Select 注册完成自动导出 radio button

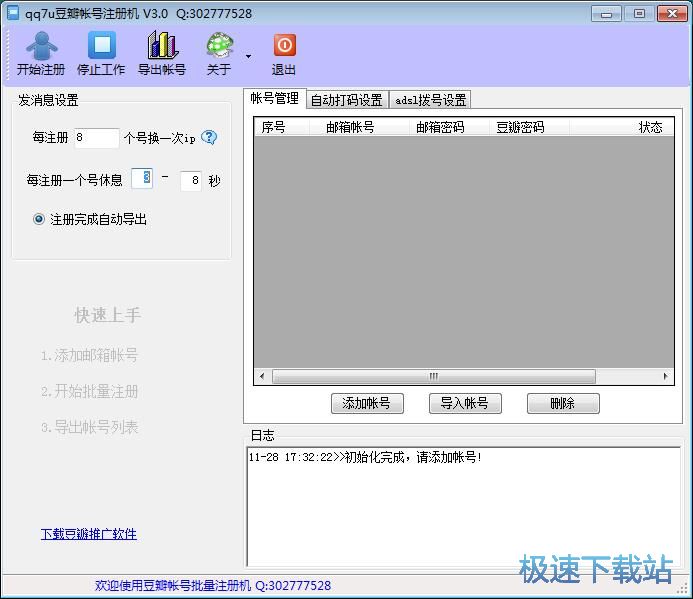[39, 219]
